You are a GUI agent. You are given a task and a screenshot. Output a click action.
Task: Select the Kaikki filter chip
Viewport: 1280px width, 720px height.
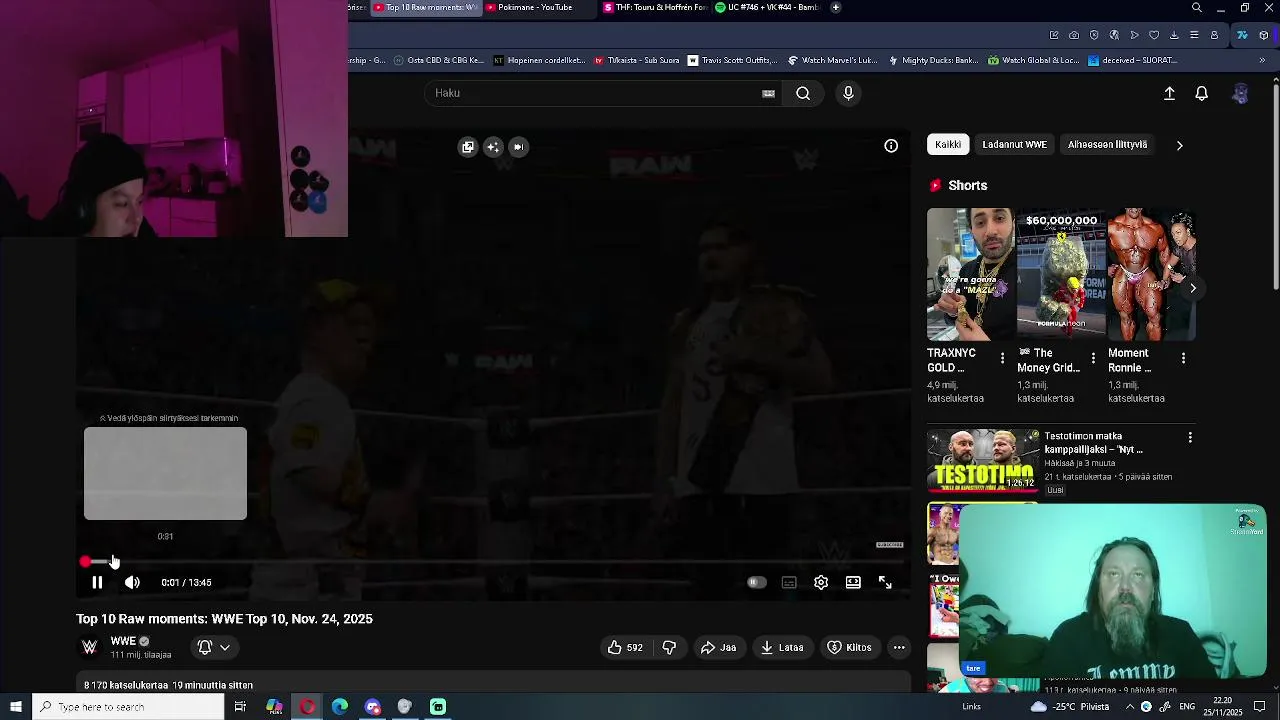tap(948, 145)
